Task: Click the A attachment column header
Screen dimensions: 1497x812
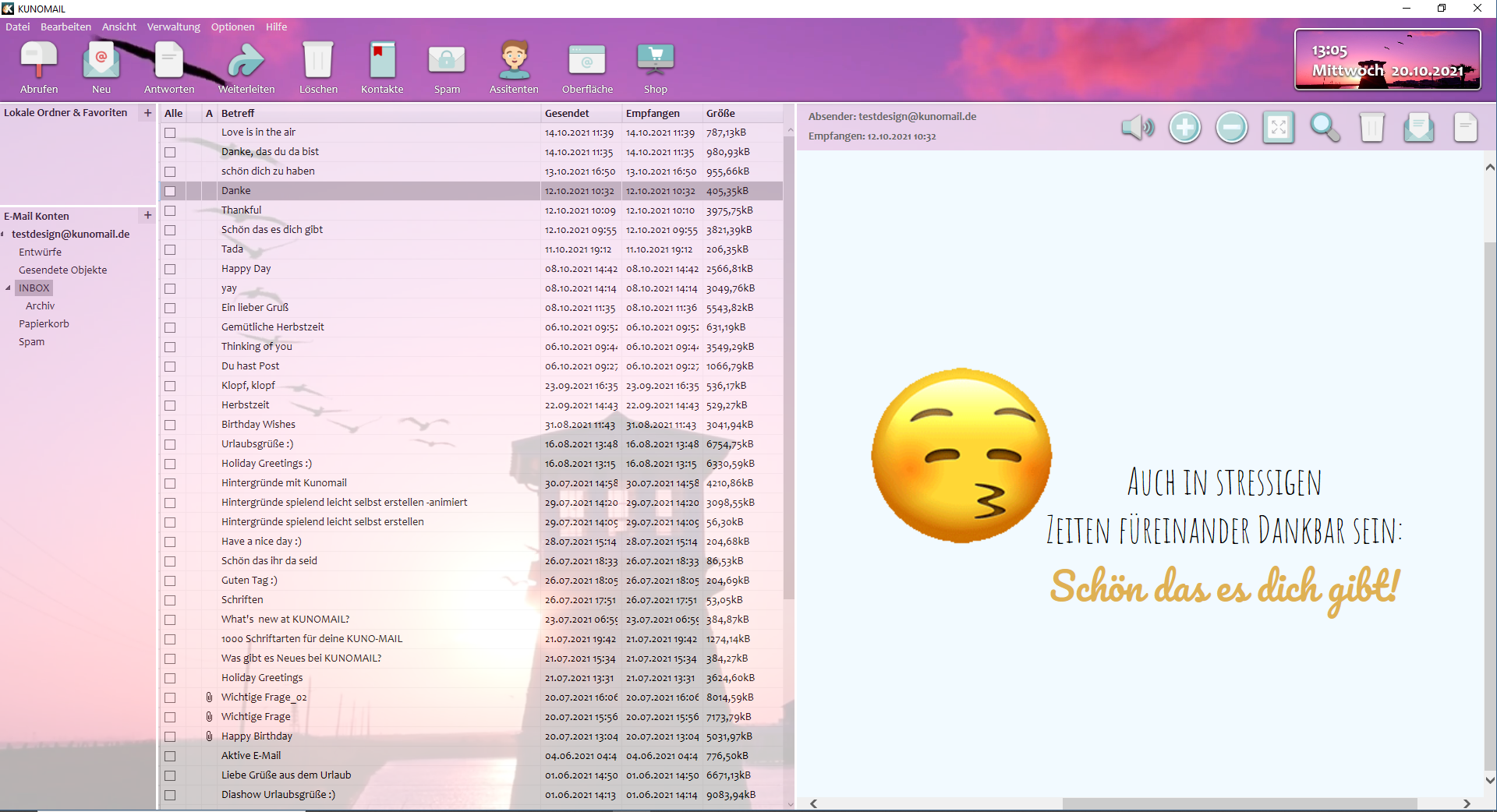Action: 209,113
